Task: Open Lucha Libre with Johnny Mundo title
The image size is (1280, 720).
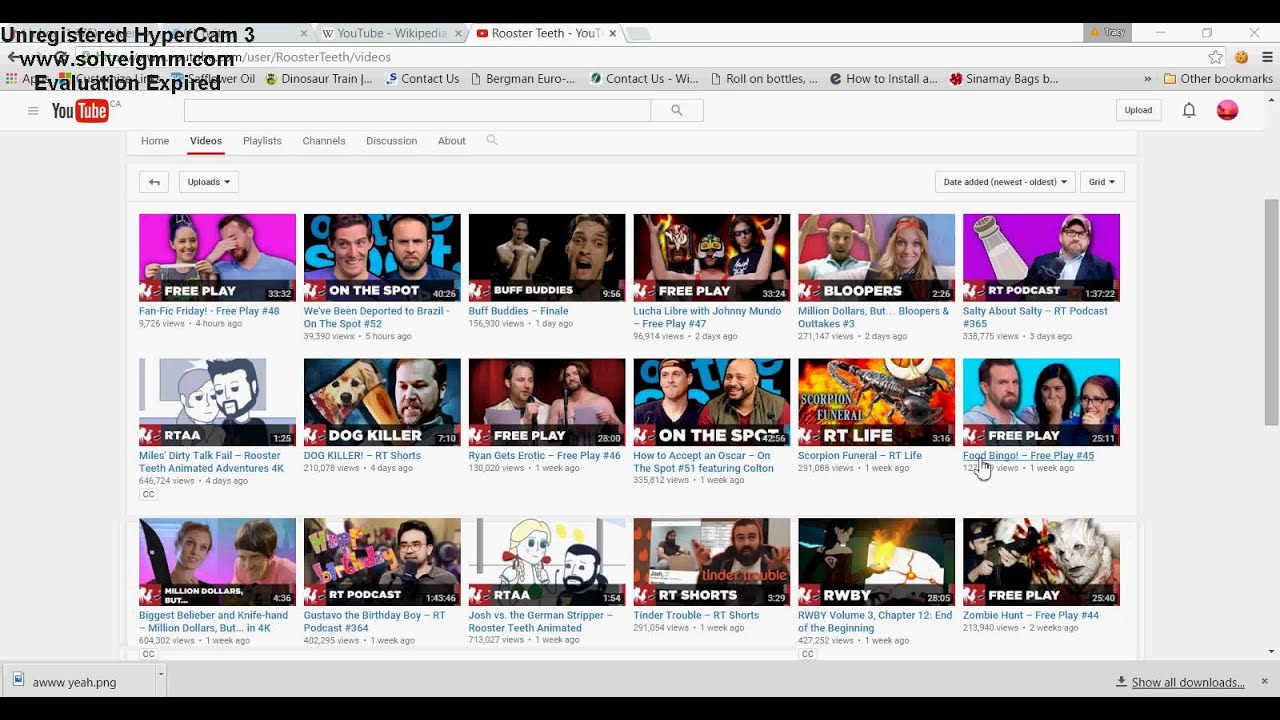Action: coord(707,317)
